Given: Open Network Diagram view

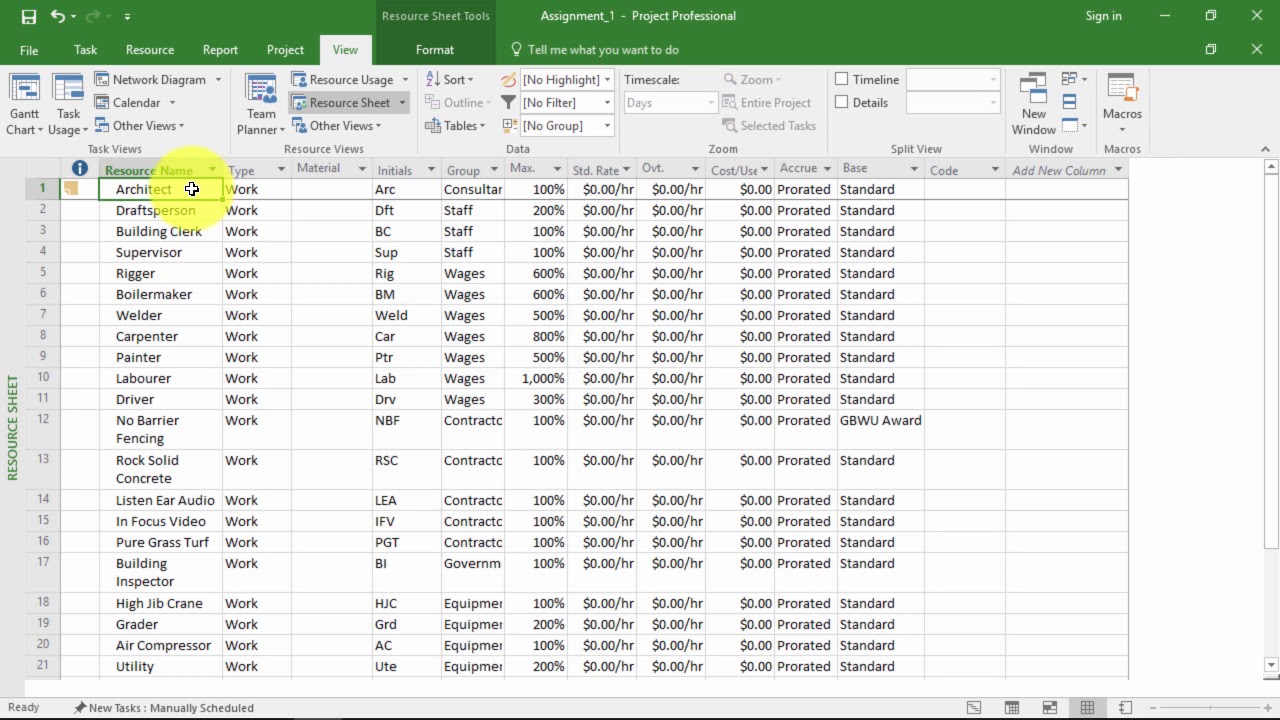Looking at the screenshot, I should click(158, 80).
